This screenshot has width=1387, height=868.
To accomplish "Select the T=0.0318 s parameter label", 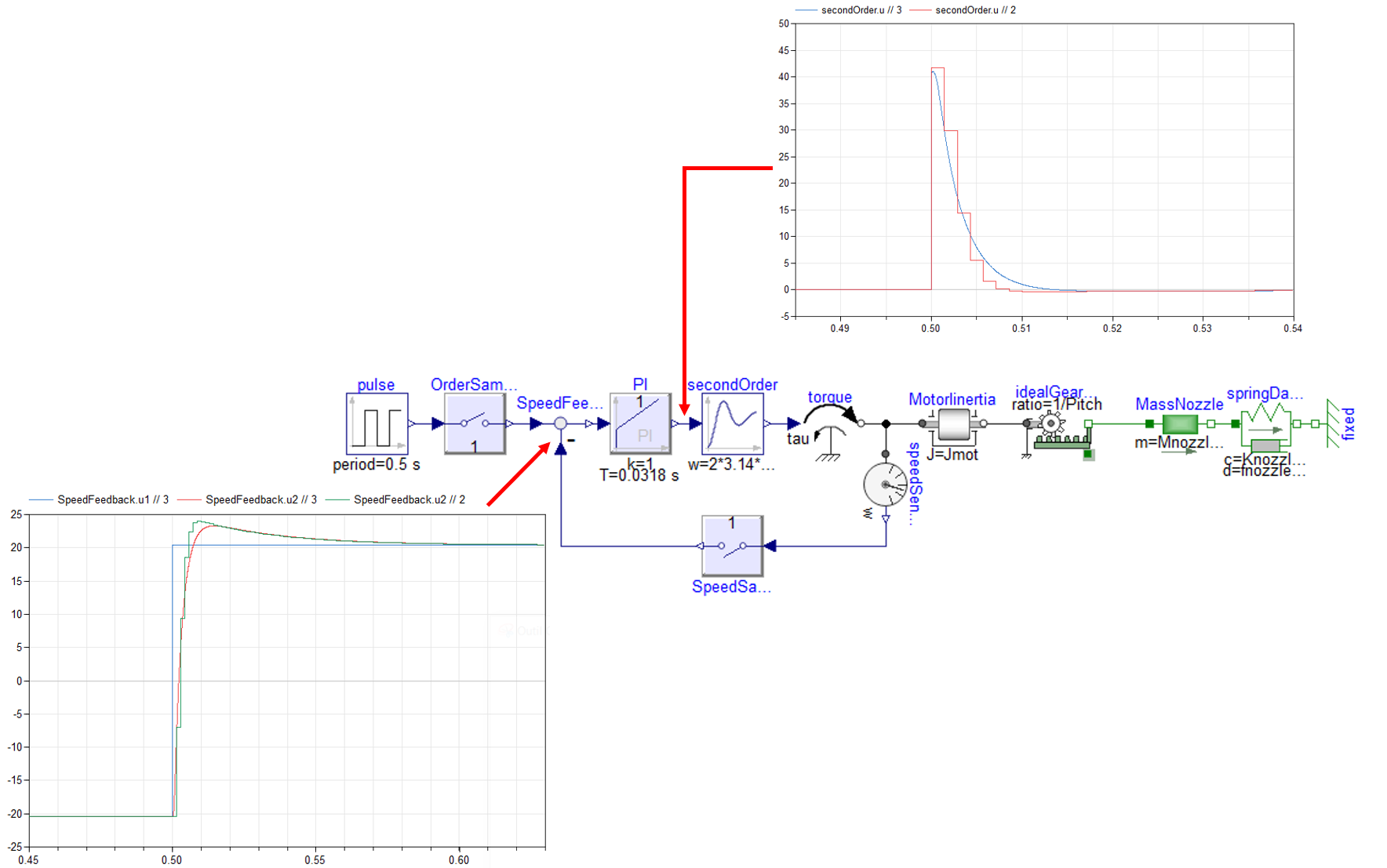I will [x=639, y=475].
